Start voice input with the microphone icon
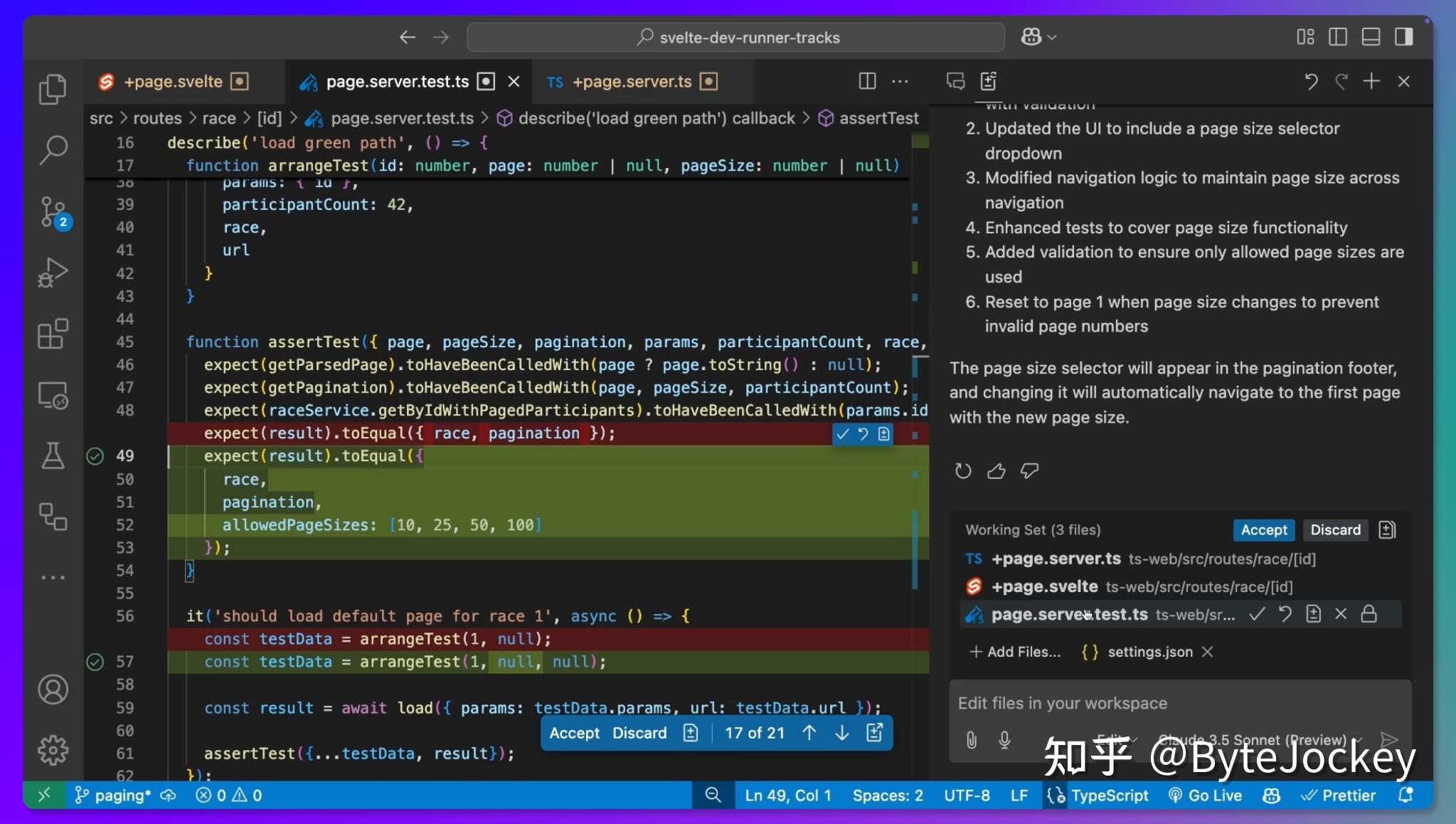This screenshot has width=1456, height=824. (x=1004, y=740)
